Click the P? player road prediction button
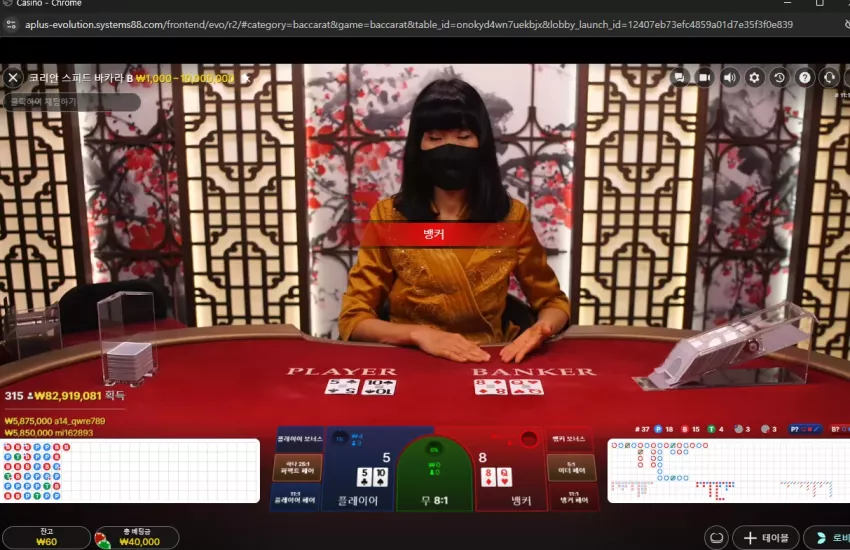This screenshot has height=550, width=850. point(804,429)
